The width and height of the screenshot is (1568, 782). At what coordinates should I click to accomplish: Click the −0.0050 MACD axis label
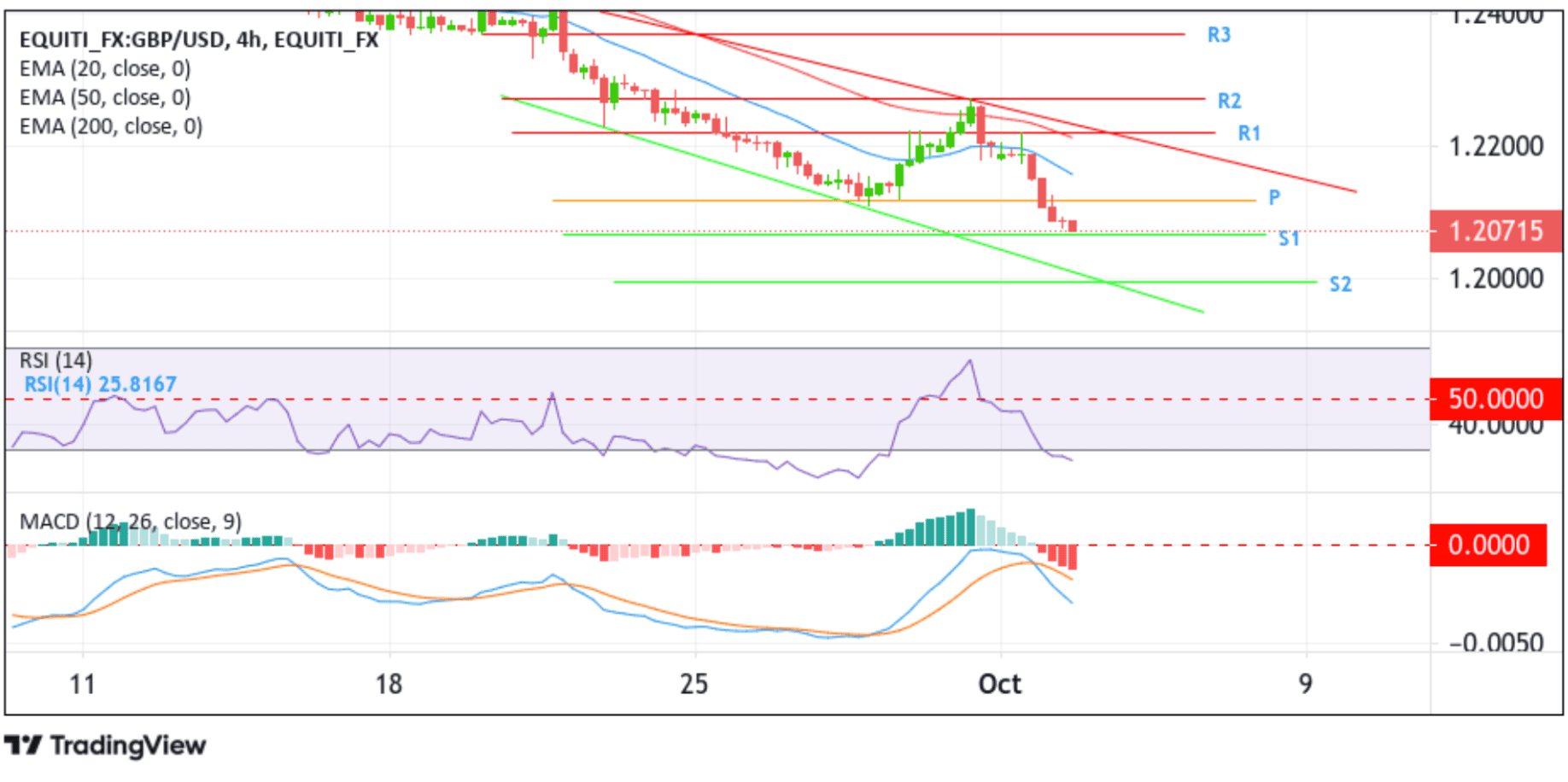(1495, 642)
